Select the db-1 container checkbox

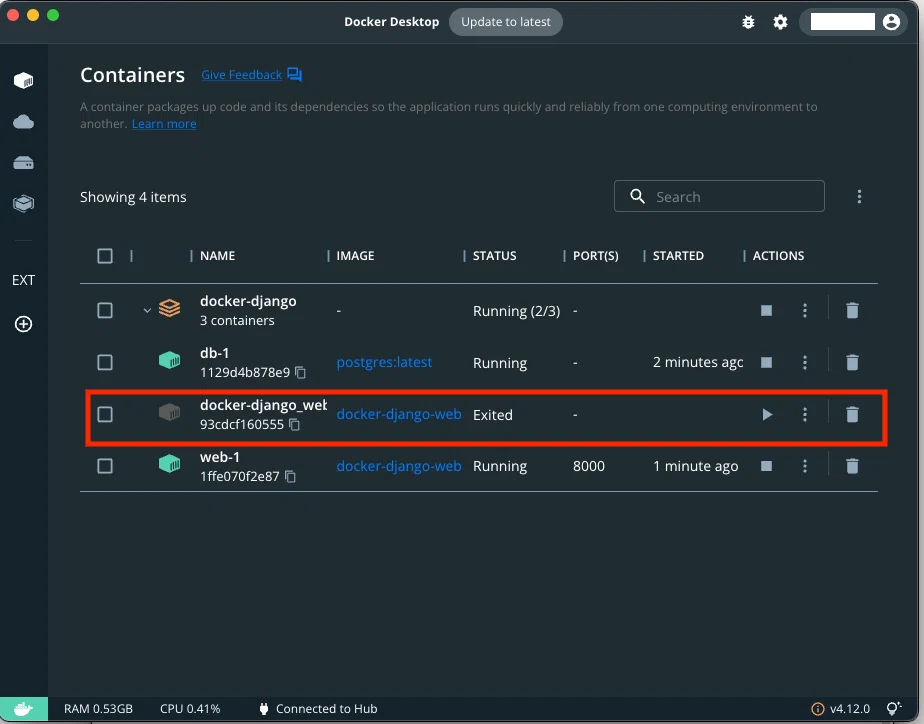pos(105,362)
